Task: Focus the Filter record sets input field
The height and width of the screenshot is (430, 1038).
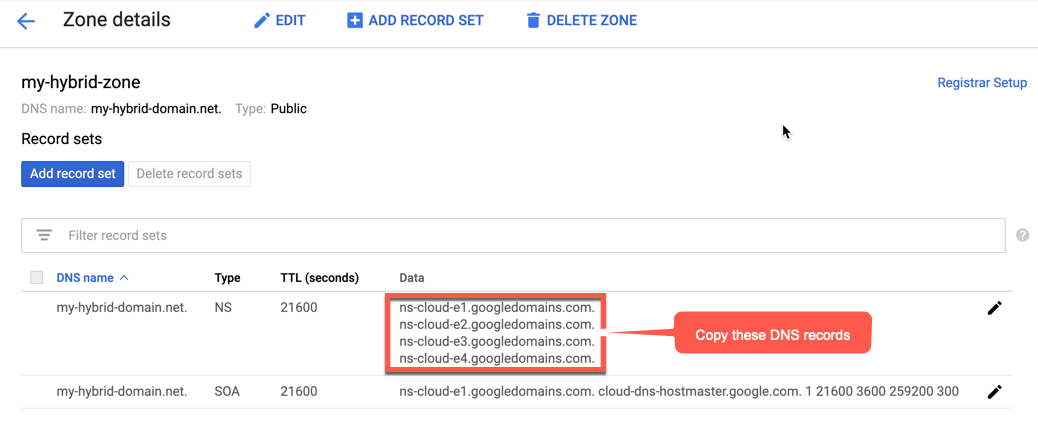Action: click(x=500, y=235)
